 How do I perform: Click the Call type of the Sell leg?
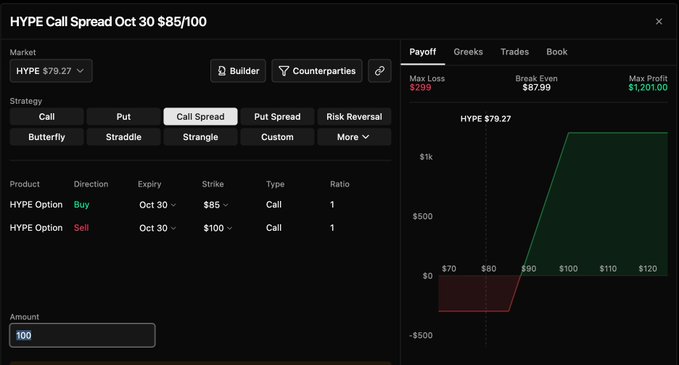274,228
